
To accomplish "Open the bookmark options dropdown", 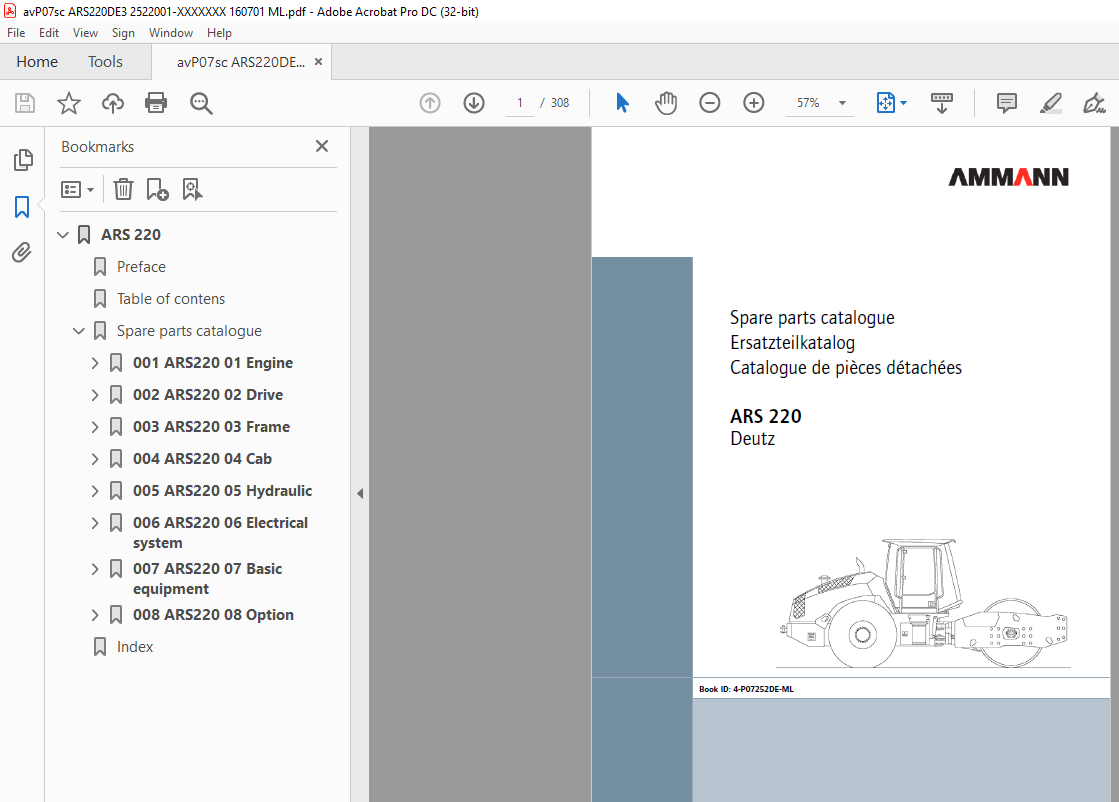I will (78, 189).
